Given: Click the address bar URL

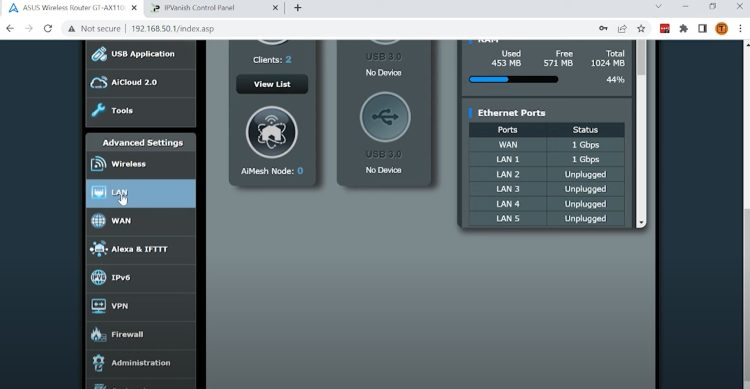Looking at the screenshot, I should coord(172,29).
